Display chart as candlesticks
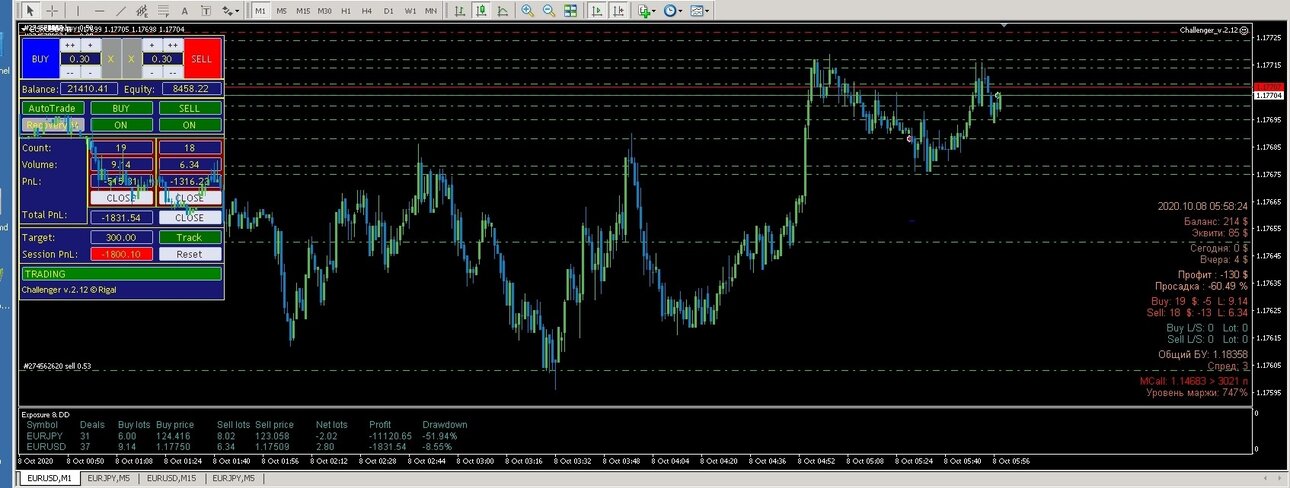The width and height of the screenshot is (1290, 488). coord(480,10)
